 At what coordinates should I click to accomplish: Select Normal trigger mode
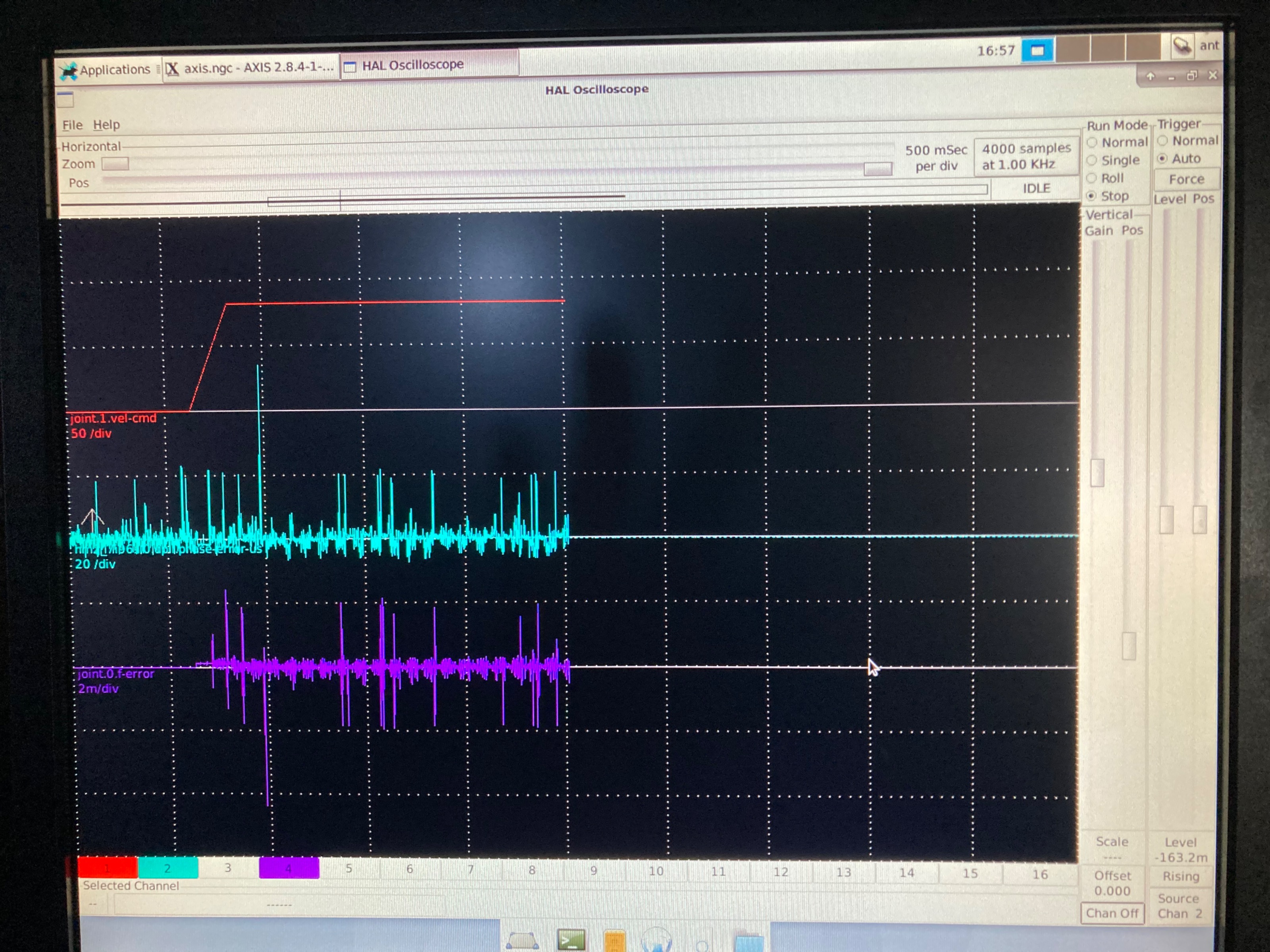pos(1187,140)
